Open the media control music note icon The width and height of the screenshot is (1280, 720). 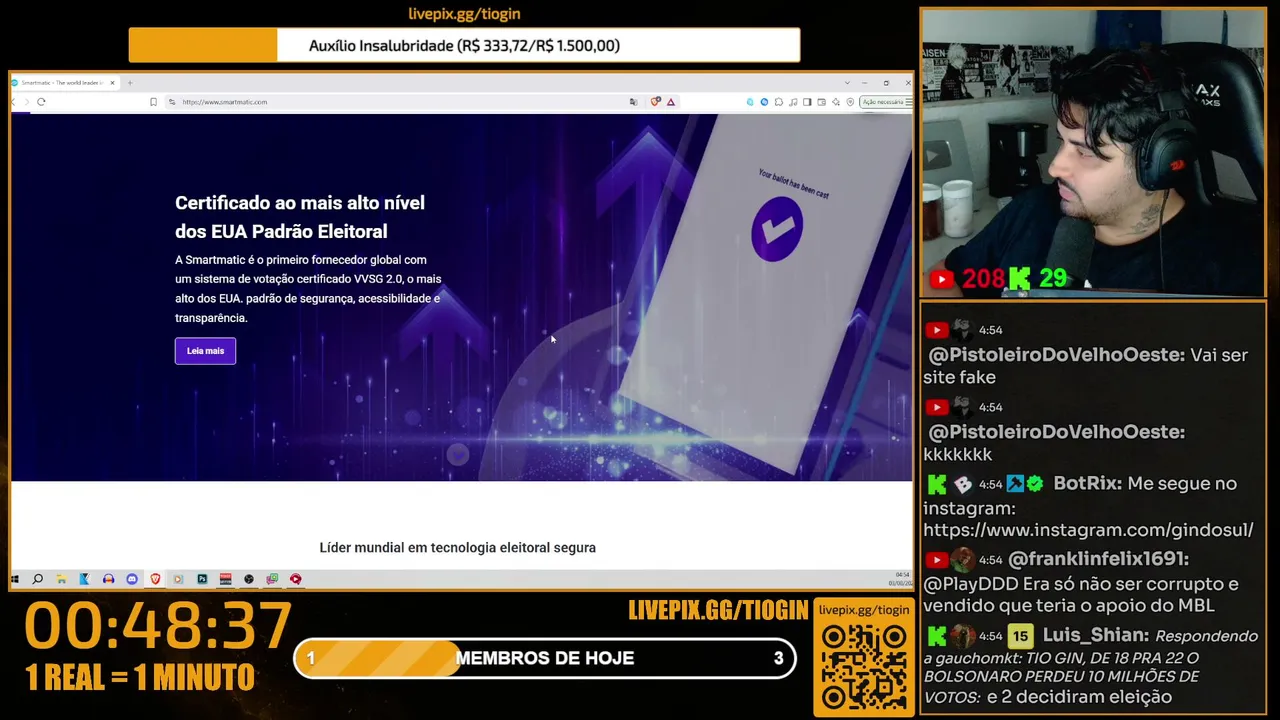pyautogui.click(x=793, y=102)
